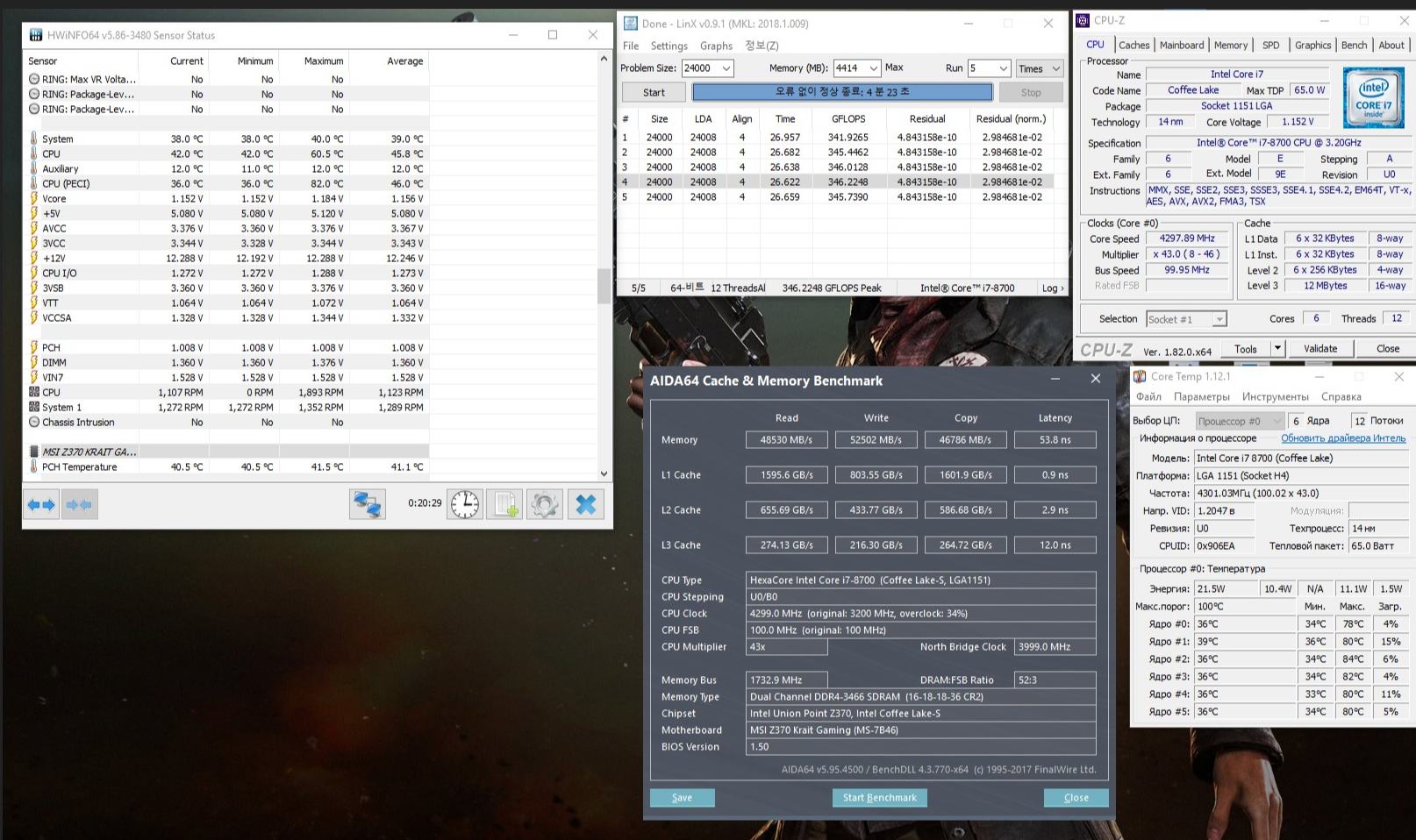Open the LinX Problem Size dropdown
1416x840 pixels.
coord(726,68)
